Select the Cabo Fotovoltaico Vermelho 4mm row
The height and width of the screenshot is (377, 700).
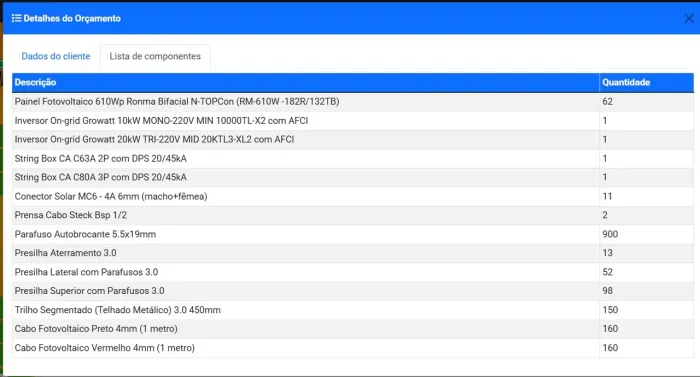tap(353, 348)
